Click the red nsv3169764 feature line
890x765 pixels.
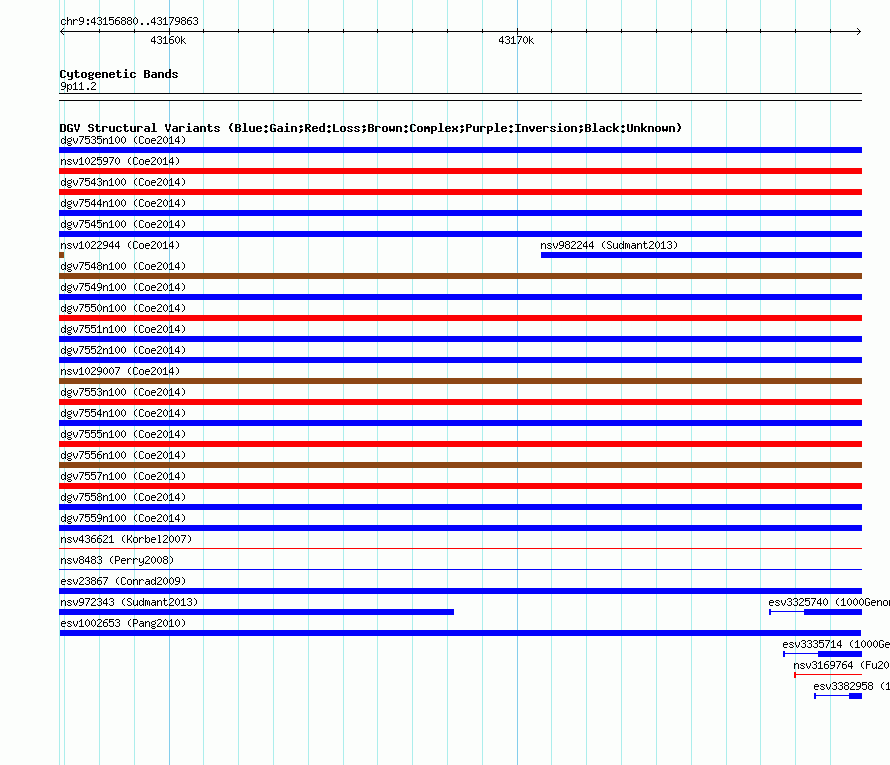click(x=828, y=675)
